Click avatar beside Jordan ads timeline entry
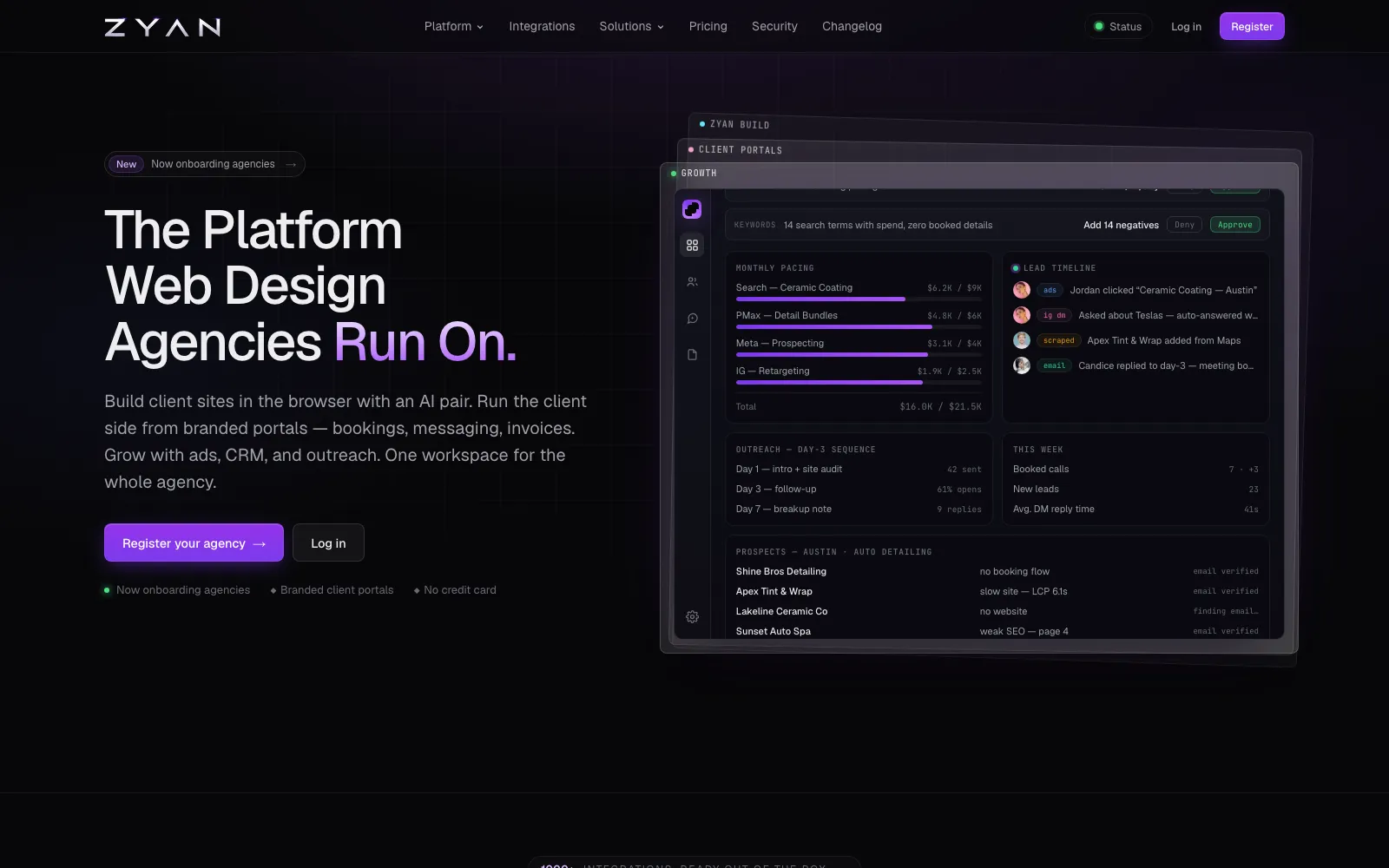The width and height of the screenshot is (1389, 868). coord(1022,290)
